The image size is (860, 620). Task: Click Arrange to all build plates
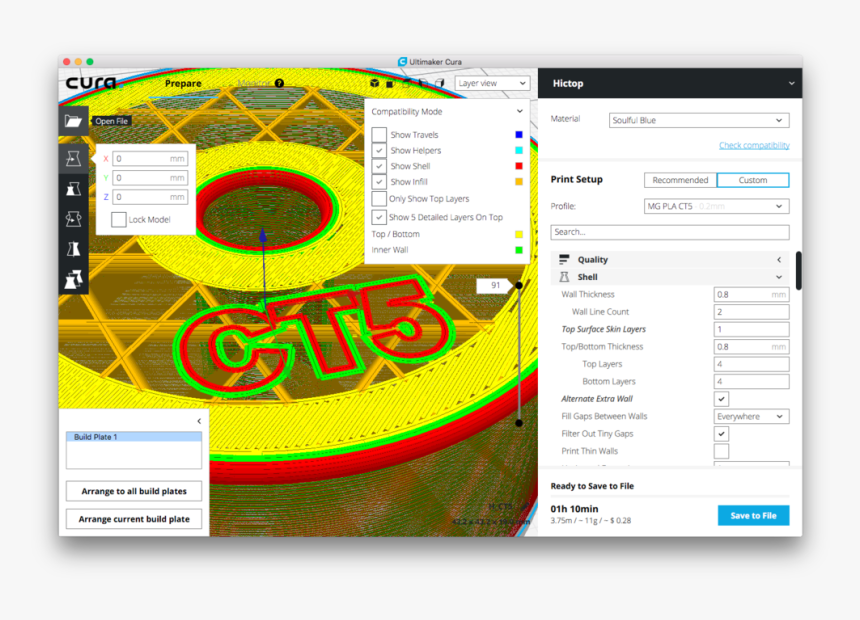pos(134,491)
